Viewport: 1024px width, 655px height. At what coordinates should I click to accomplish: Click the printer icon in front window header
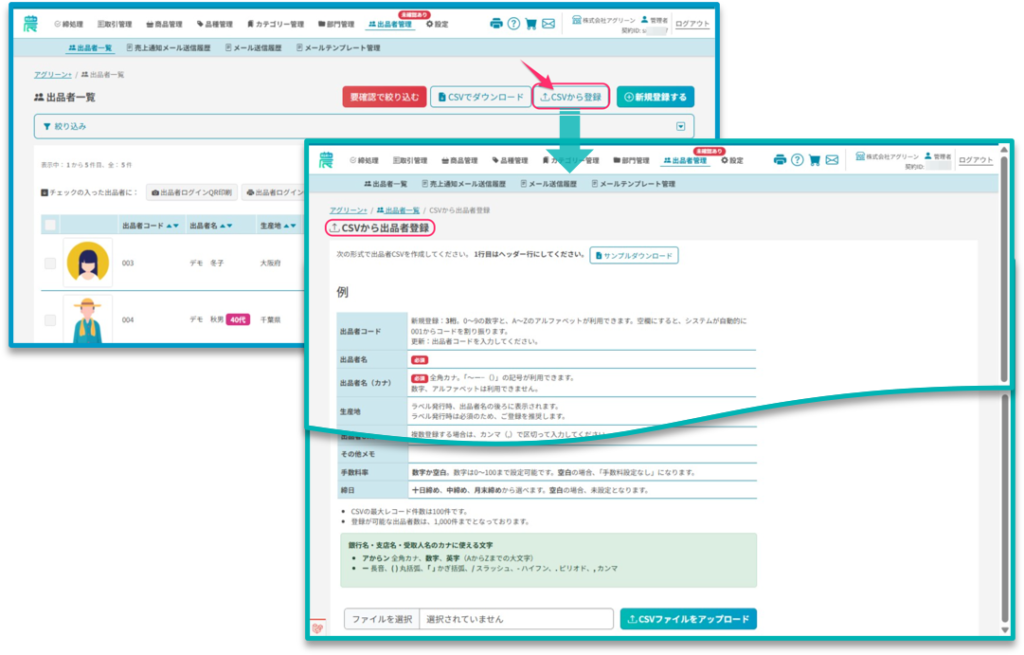(x=780, y=159)
